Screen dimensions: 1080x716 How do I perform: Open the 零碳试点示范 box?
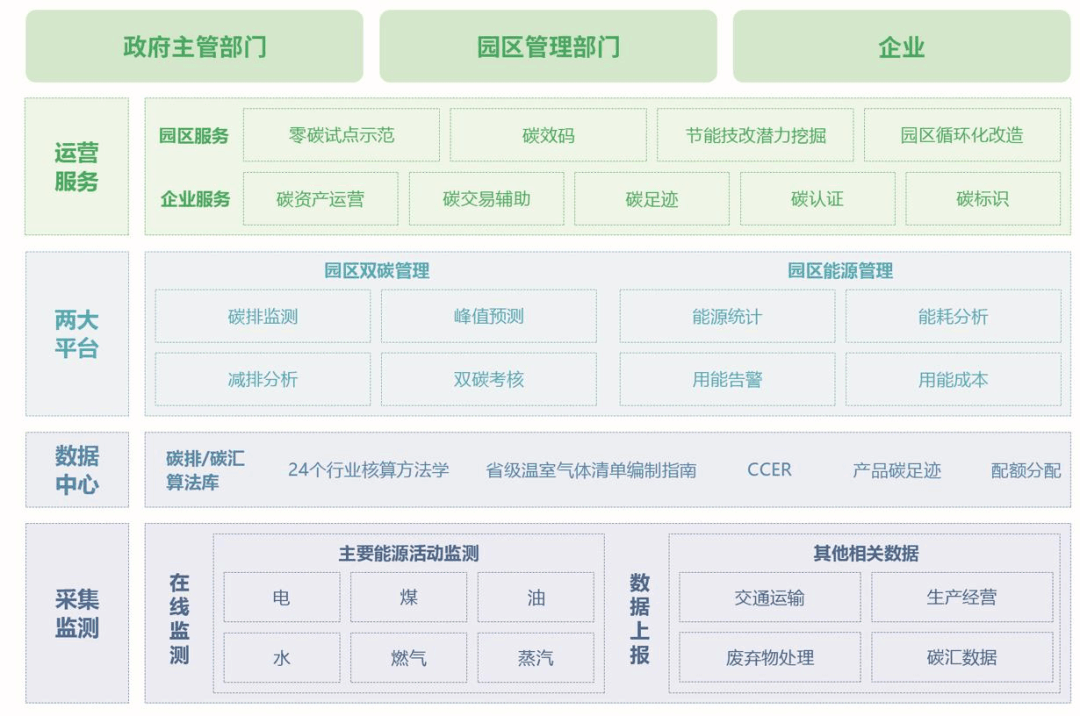[341, 135]
